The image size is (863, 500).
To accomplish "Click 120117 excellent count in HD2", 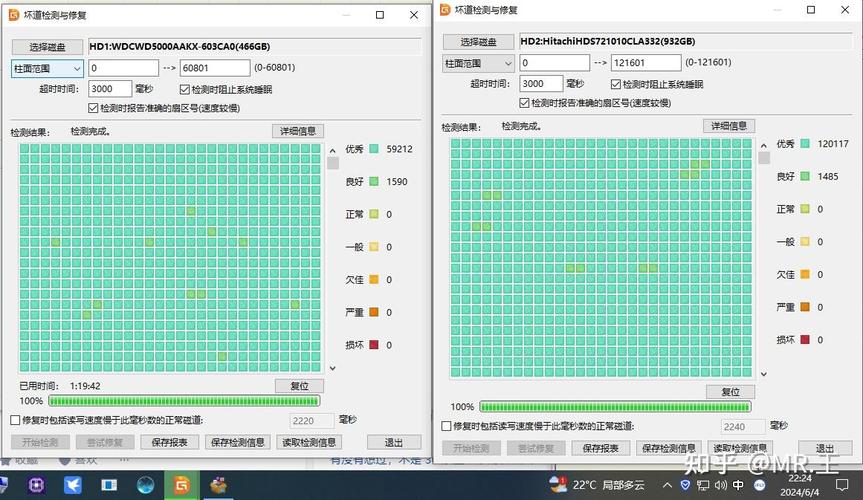I will pos(833,144).
